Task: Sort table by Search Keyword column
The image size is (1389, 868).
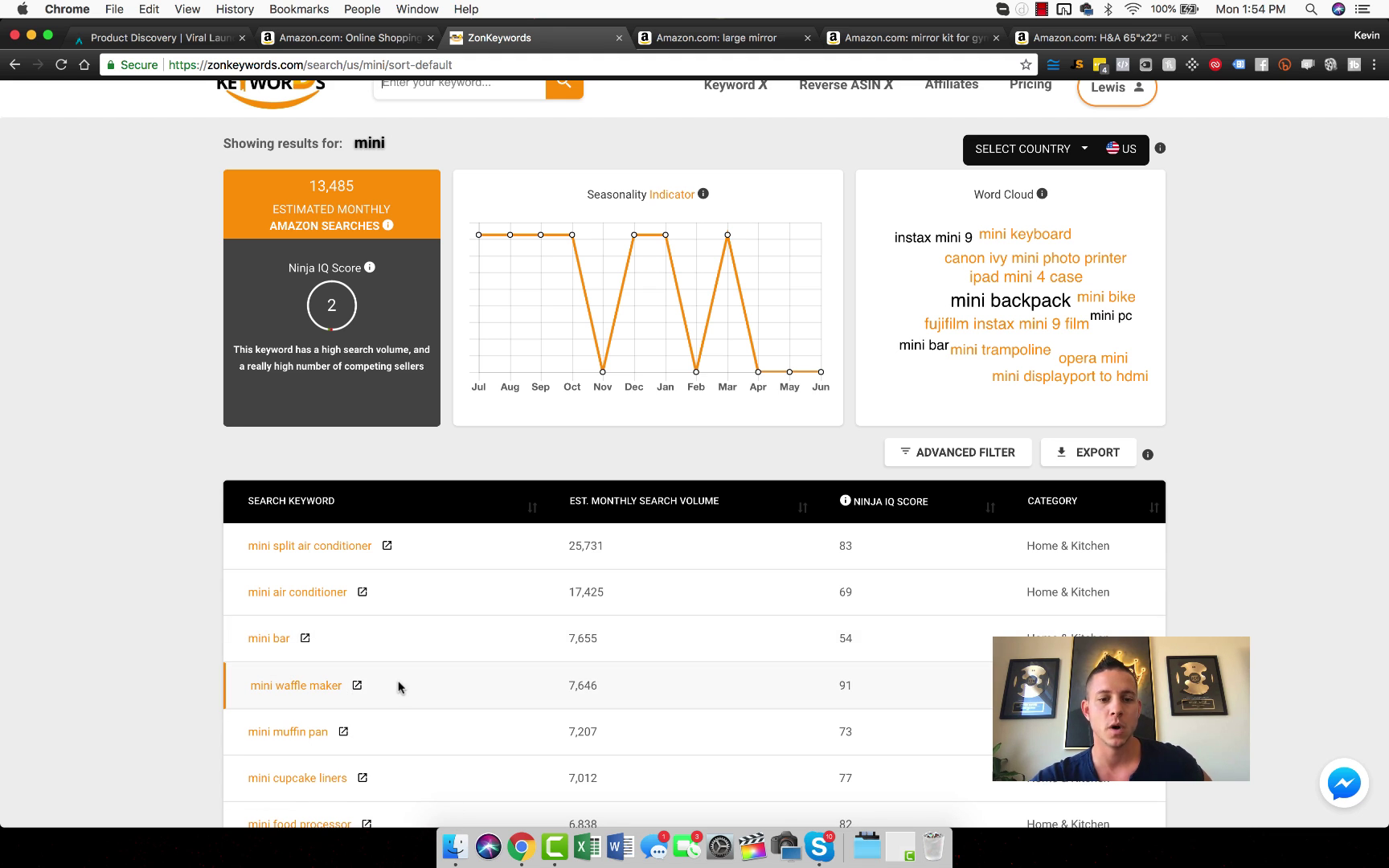Action: (532, 507)
